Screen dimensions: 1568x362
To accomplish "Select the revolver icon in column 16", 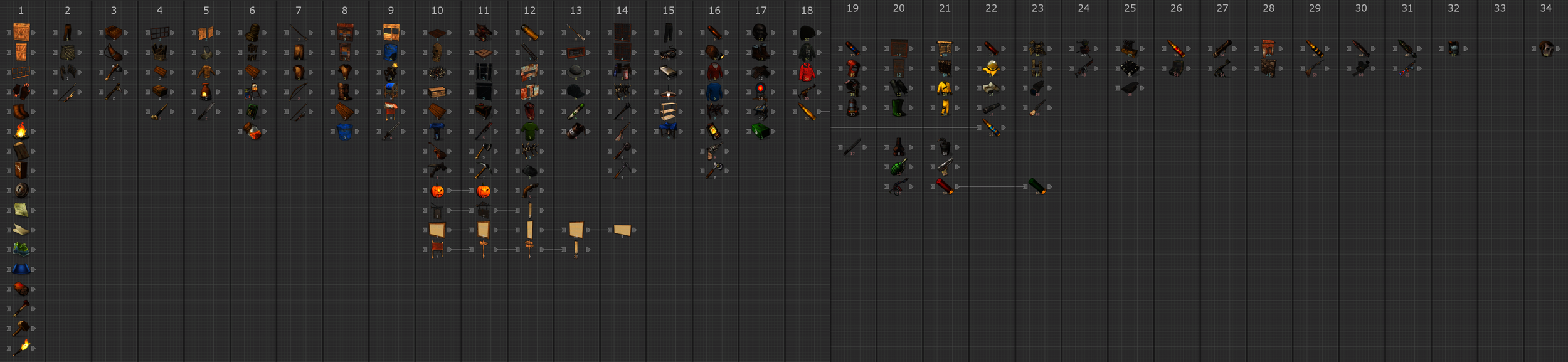I will [714, 151].
